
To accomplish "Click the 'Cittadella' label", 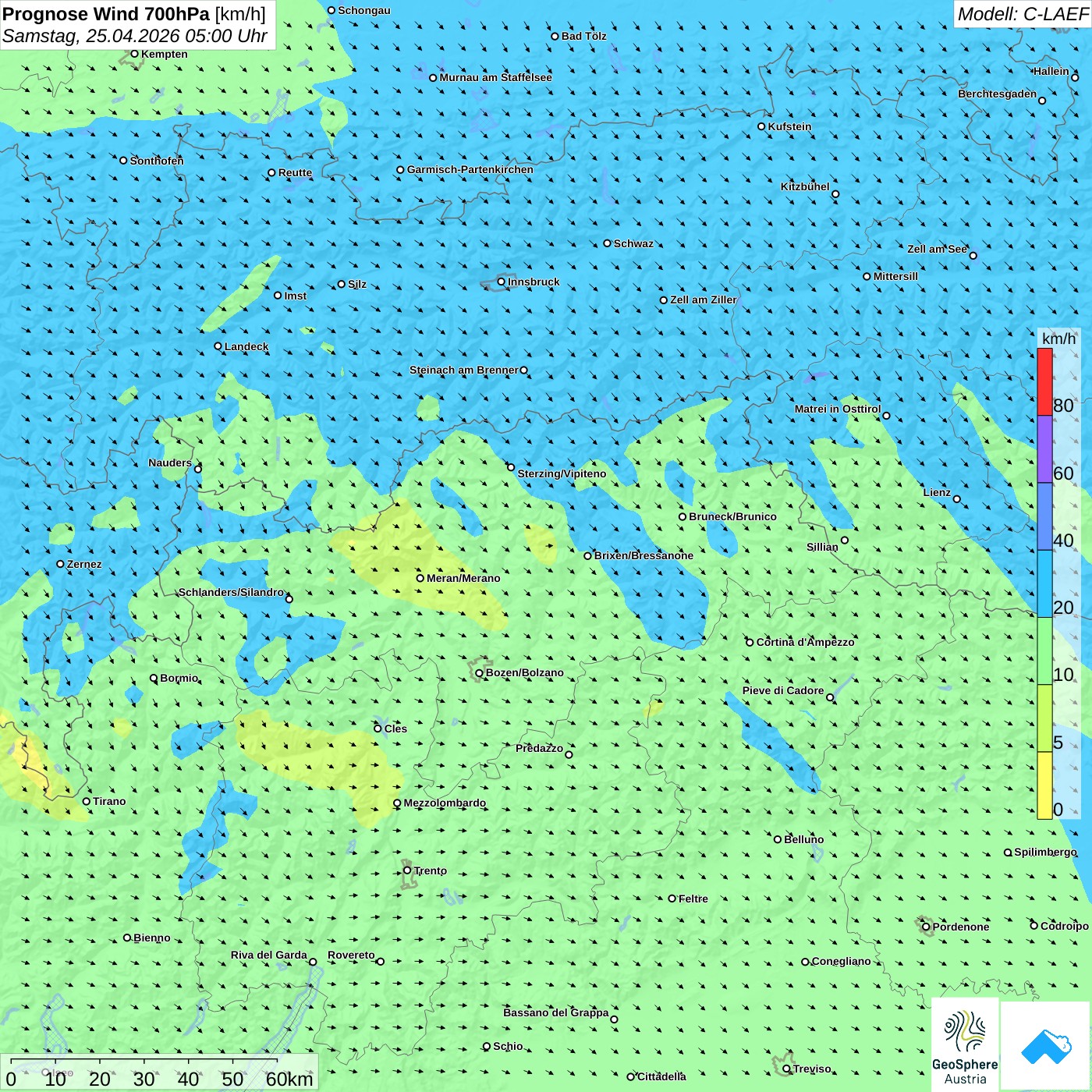I will click(662, 1076).
